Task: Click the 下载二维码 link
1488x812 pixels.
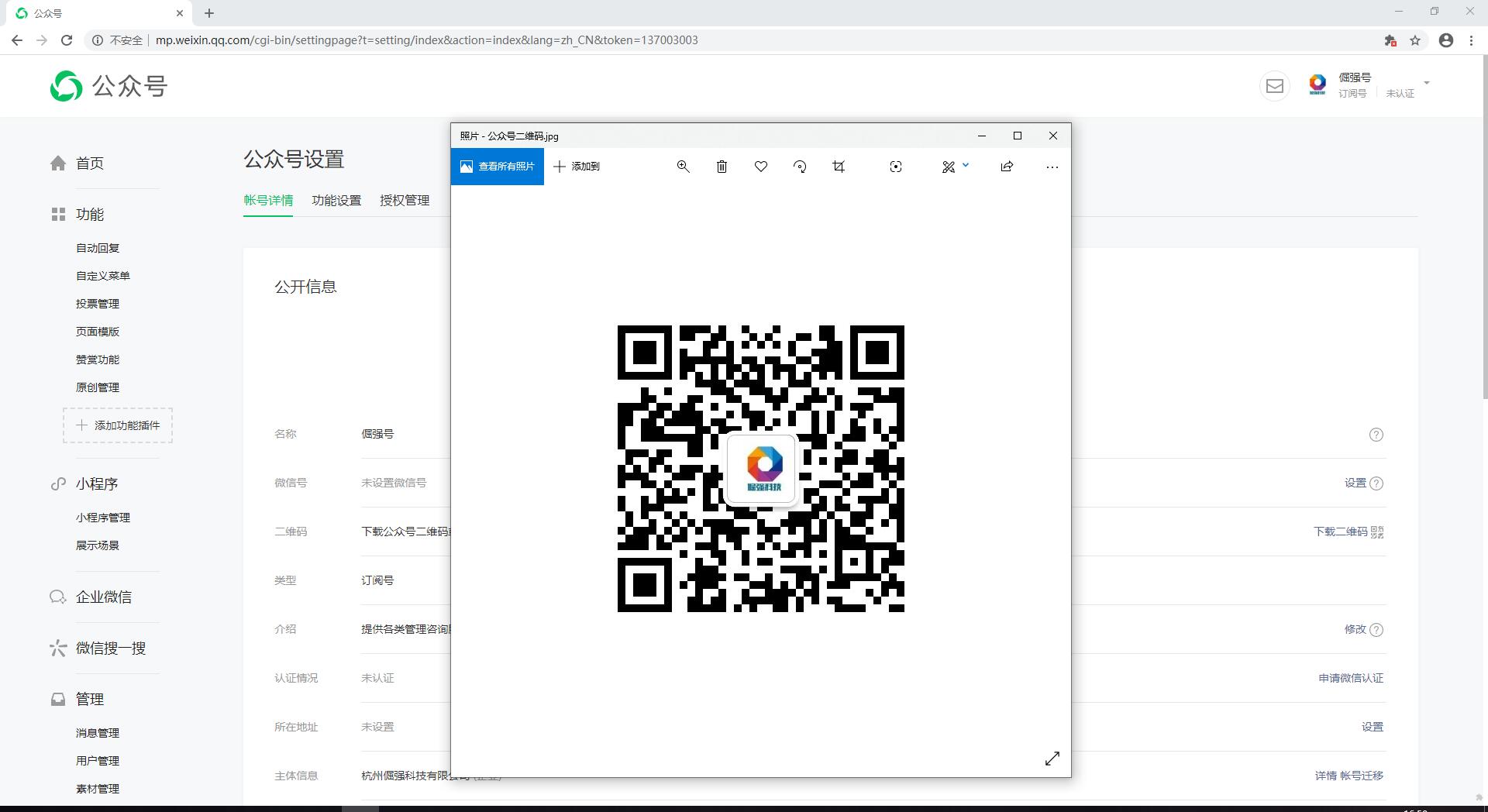Action: pos(1339,532)
